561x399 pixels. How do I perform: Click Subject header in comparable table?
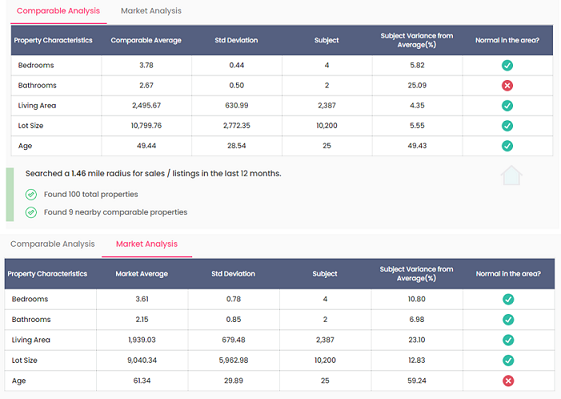point(326,40)
